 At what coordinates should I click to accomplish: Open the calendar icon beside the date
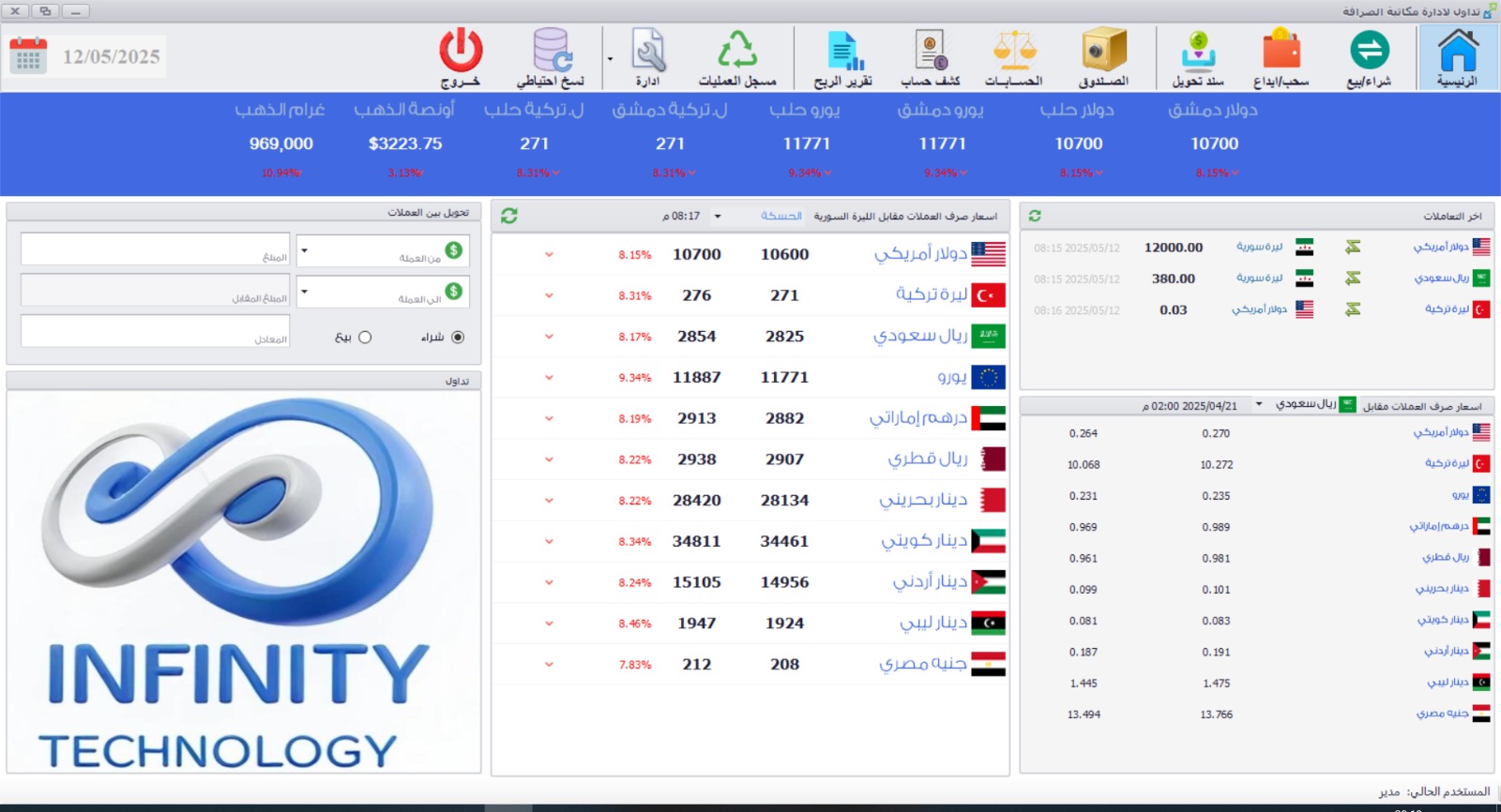coord(28,55)
